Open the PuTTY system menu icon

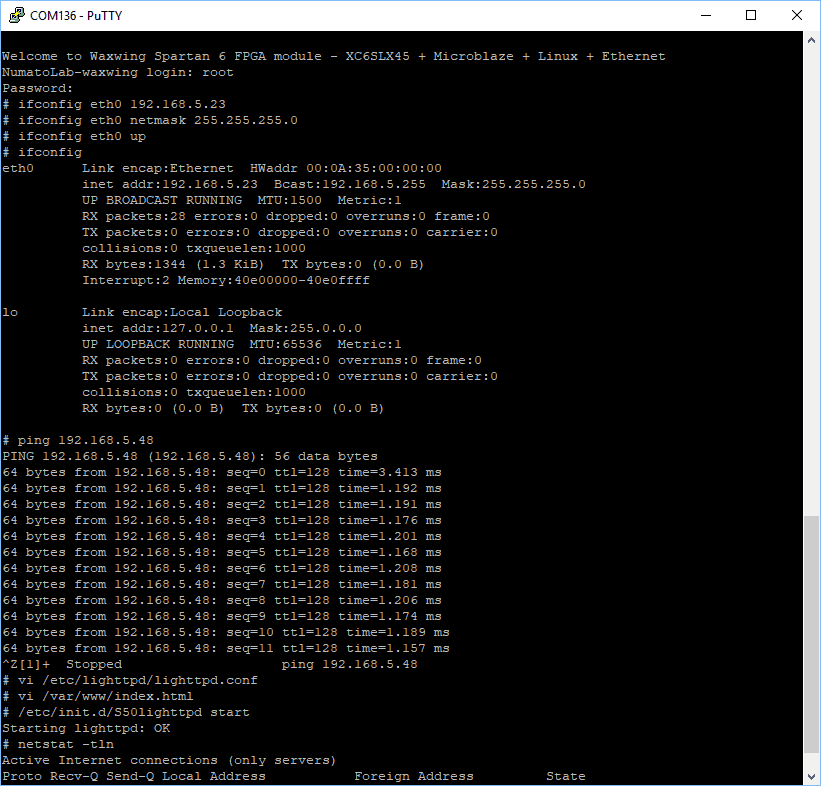(x=15, y=15)
